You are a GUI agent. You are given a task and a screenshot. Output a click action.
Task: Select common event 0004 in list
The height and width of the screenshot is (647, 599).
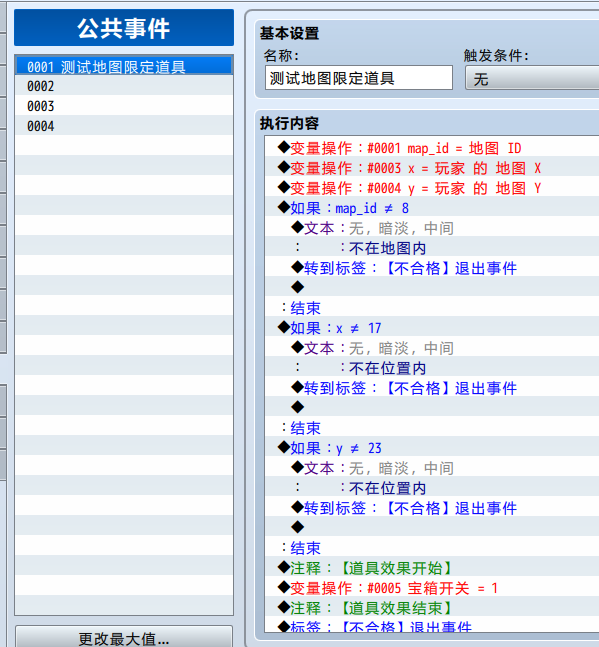pyautogui.click(x=124, y=126)
